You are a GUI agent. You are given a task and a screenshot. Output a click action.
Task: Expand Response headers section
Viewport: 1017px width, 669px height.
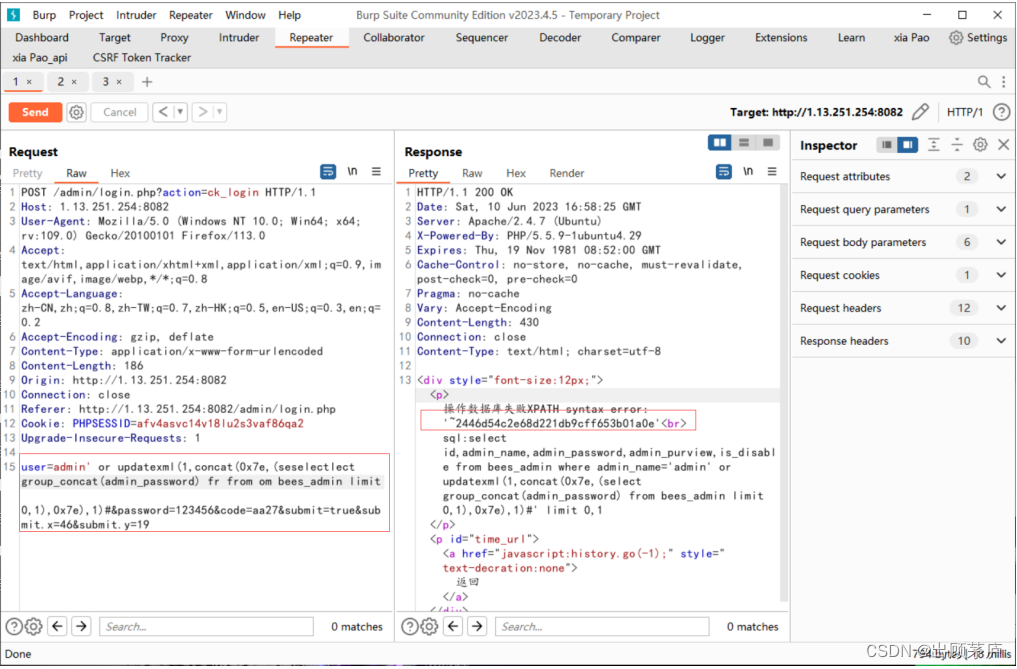pyautogui.click(x=903, y=341)
